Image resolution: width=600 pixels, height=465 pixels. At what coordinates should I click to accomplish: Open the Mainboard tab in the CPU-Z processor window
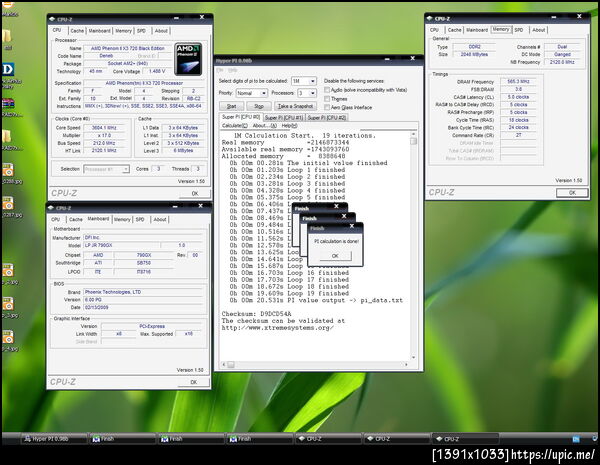coord(99,31)
